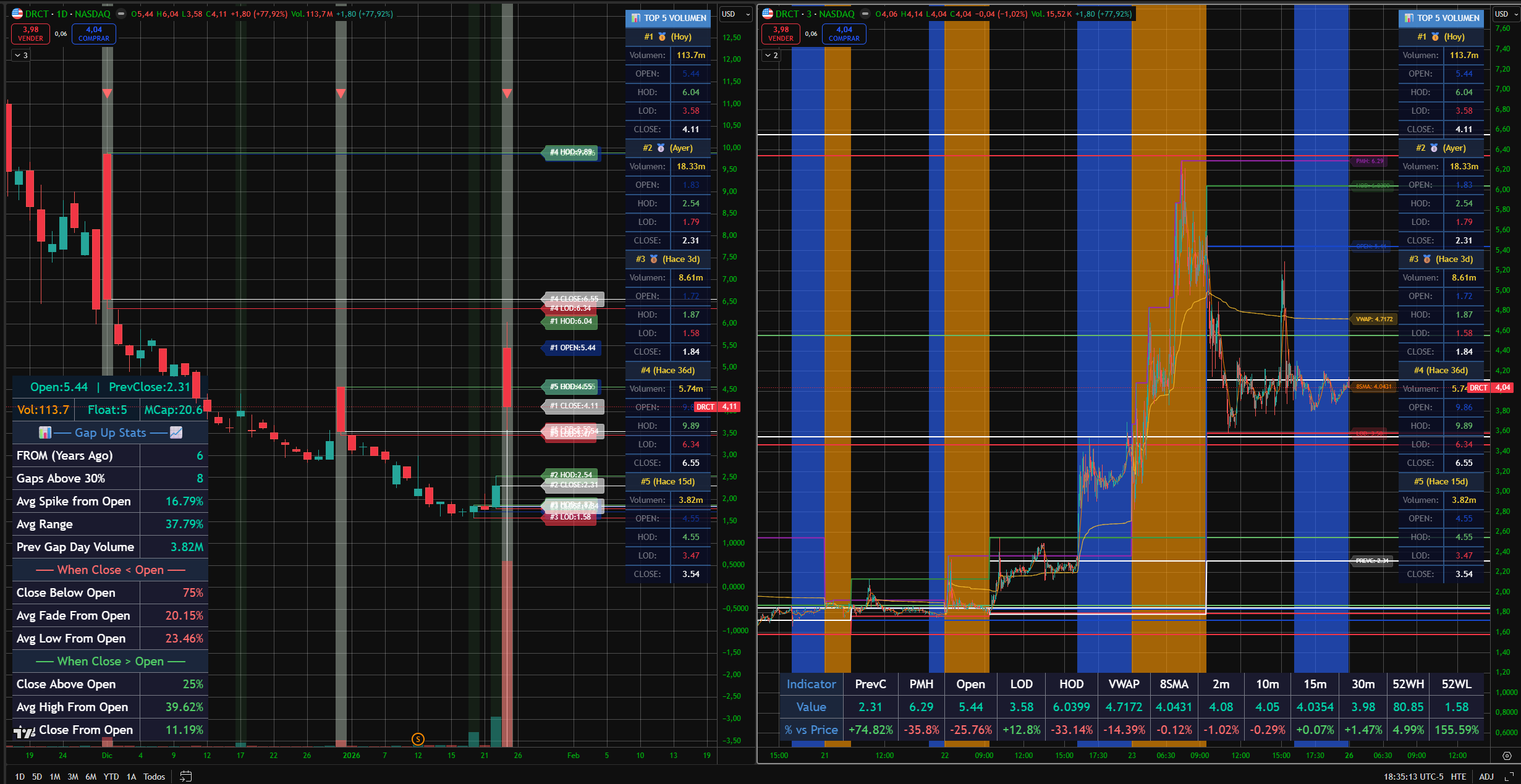The height and width of the screenshot is (784, 1521).
Task: Select the 6M date range
Action: tap(91, 777)
